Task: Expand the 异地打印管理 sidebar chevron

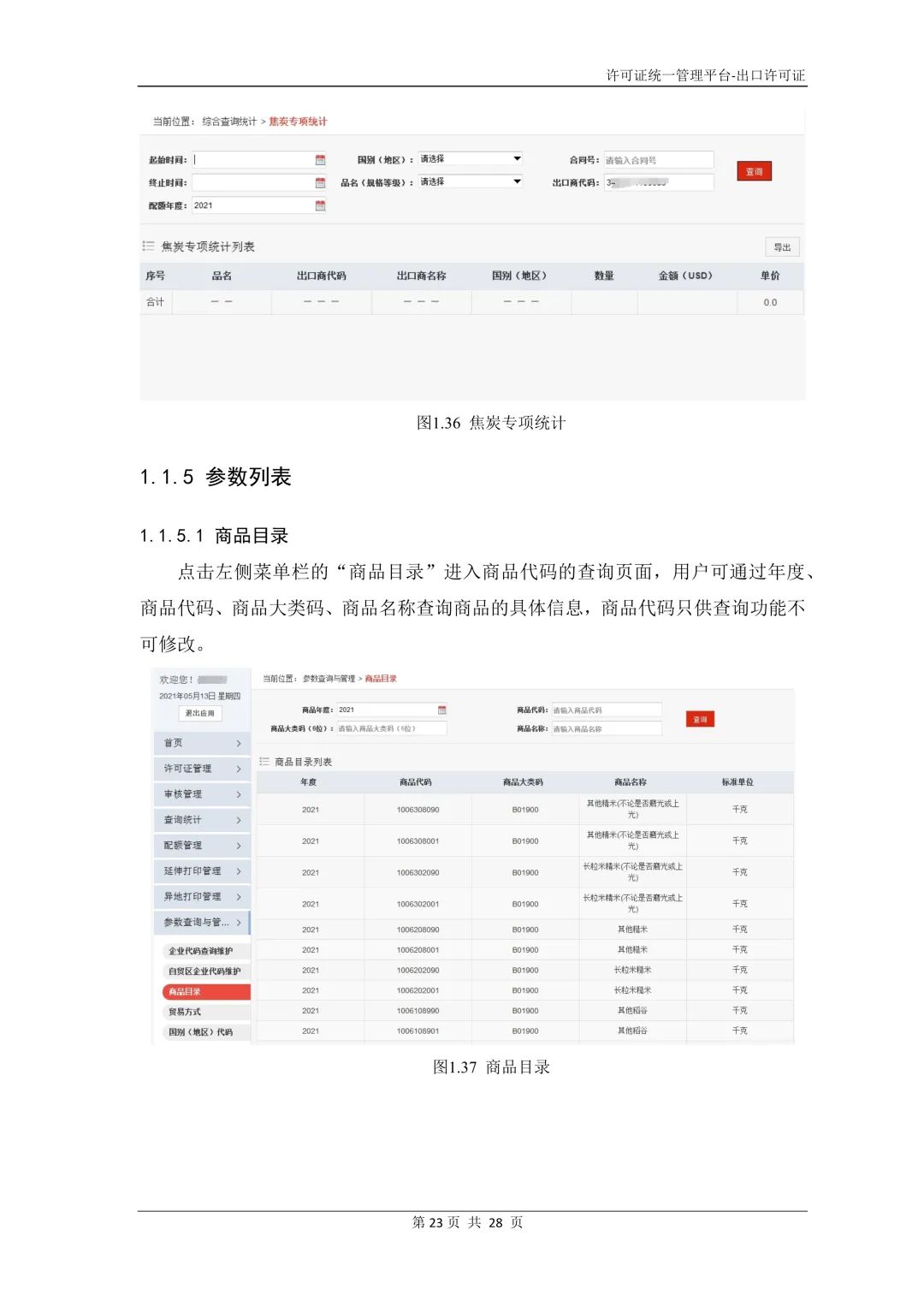Action: click(239, 897)
